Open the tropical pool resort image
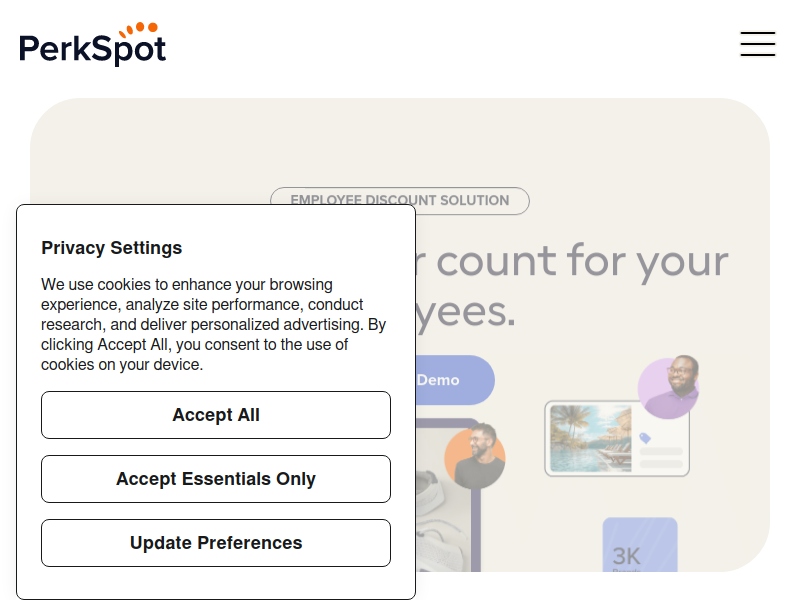800x600 pixels. [x=591, y=438]
